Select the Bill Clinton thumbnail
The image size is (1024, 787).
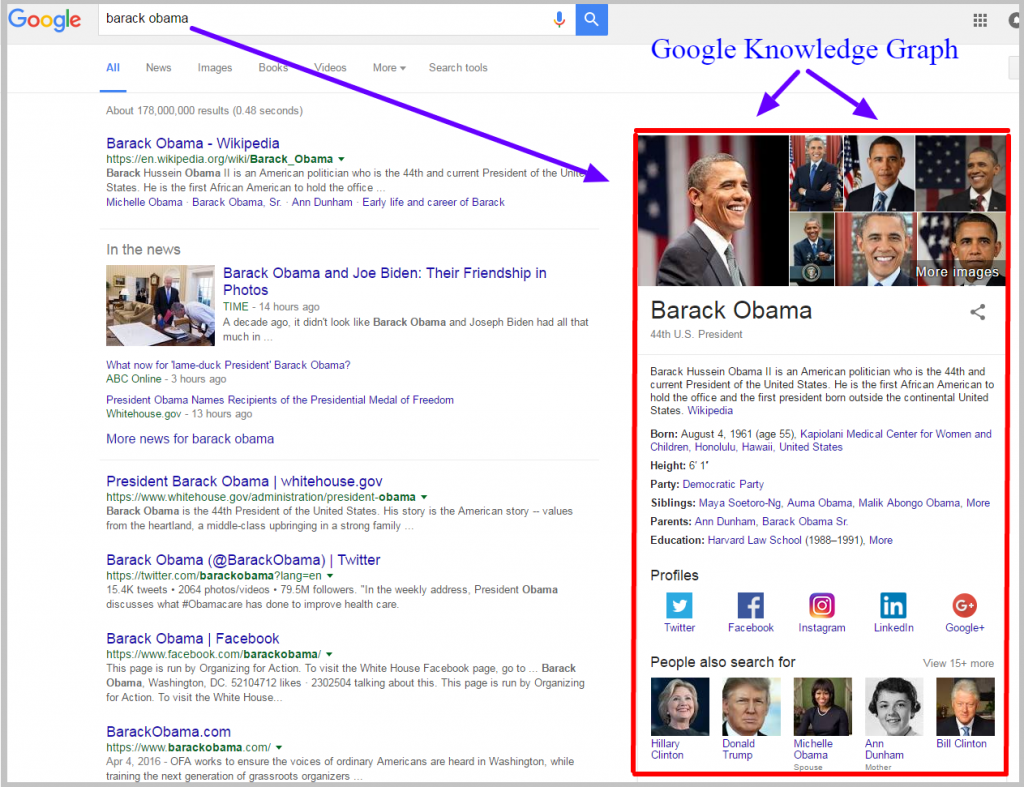(965, 707)
